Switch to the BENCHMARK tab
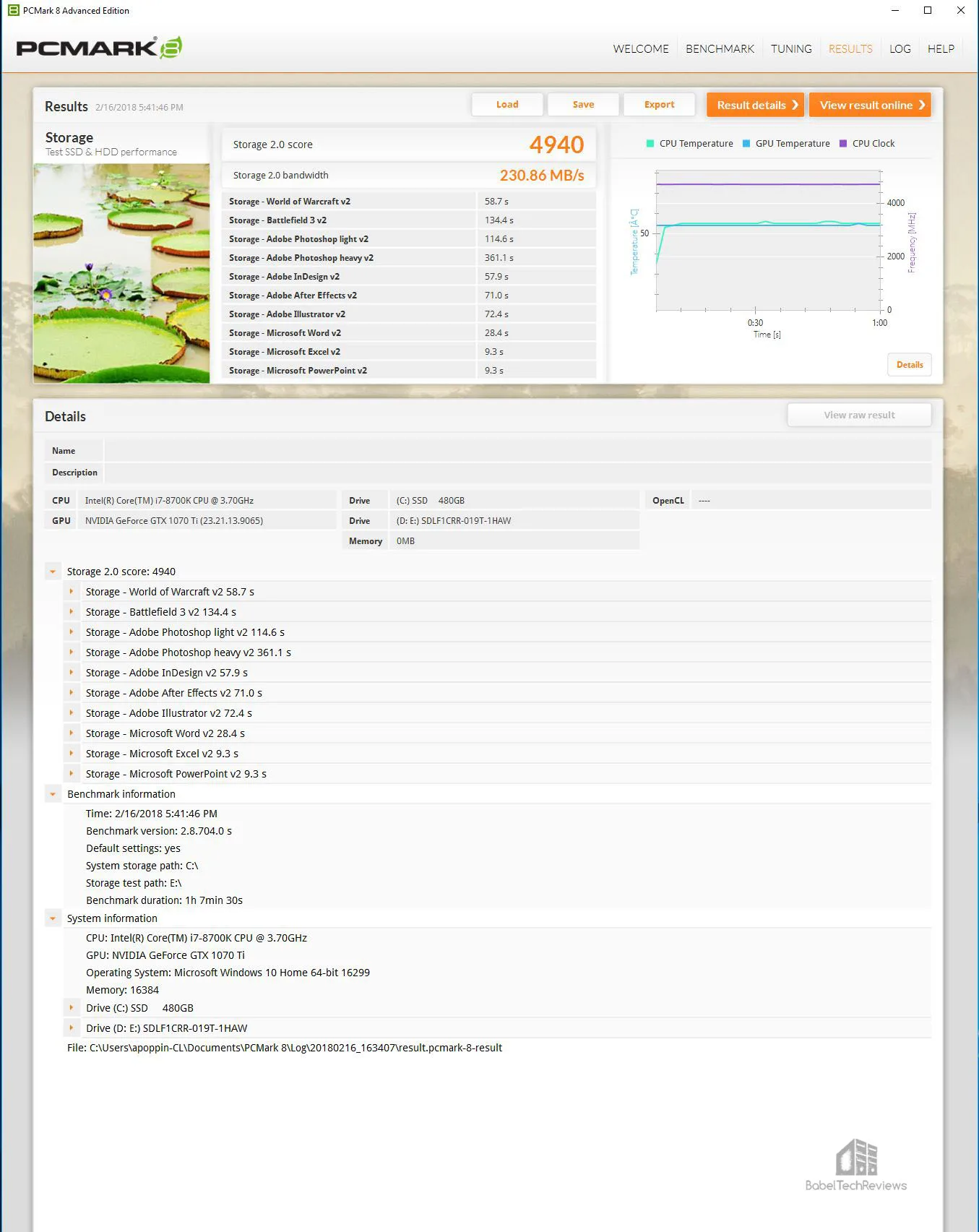The width and height of the screenshot is (979, 1232). tap(720, 48)
